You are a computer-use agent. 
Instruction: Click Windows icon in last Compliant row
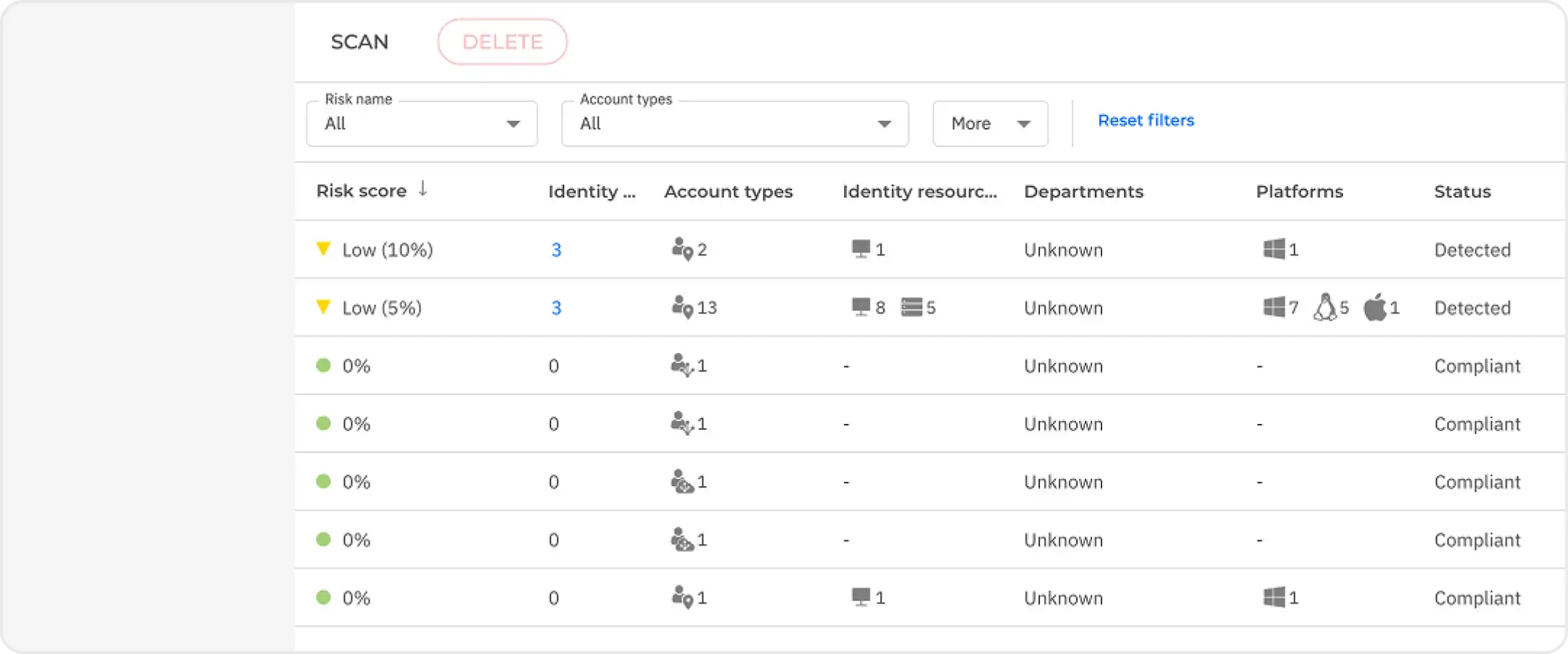[x=1274, y=597]
